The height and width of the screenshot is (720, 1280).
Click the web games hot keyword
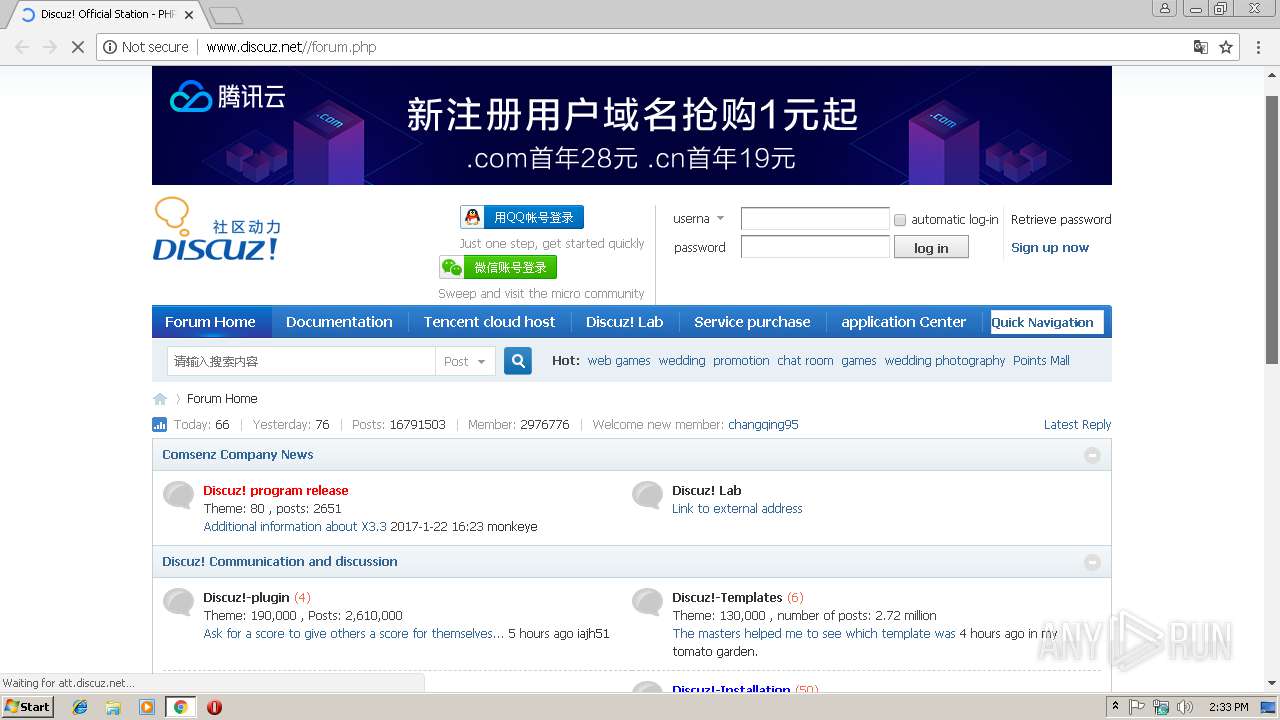(x=619, y=361)
